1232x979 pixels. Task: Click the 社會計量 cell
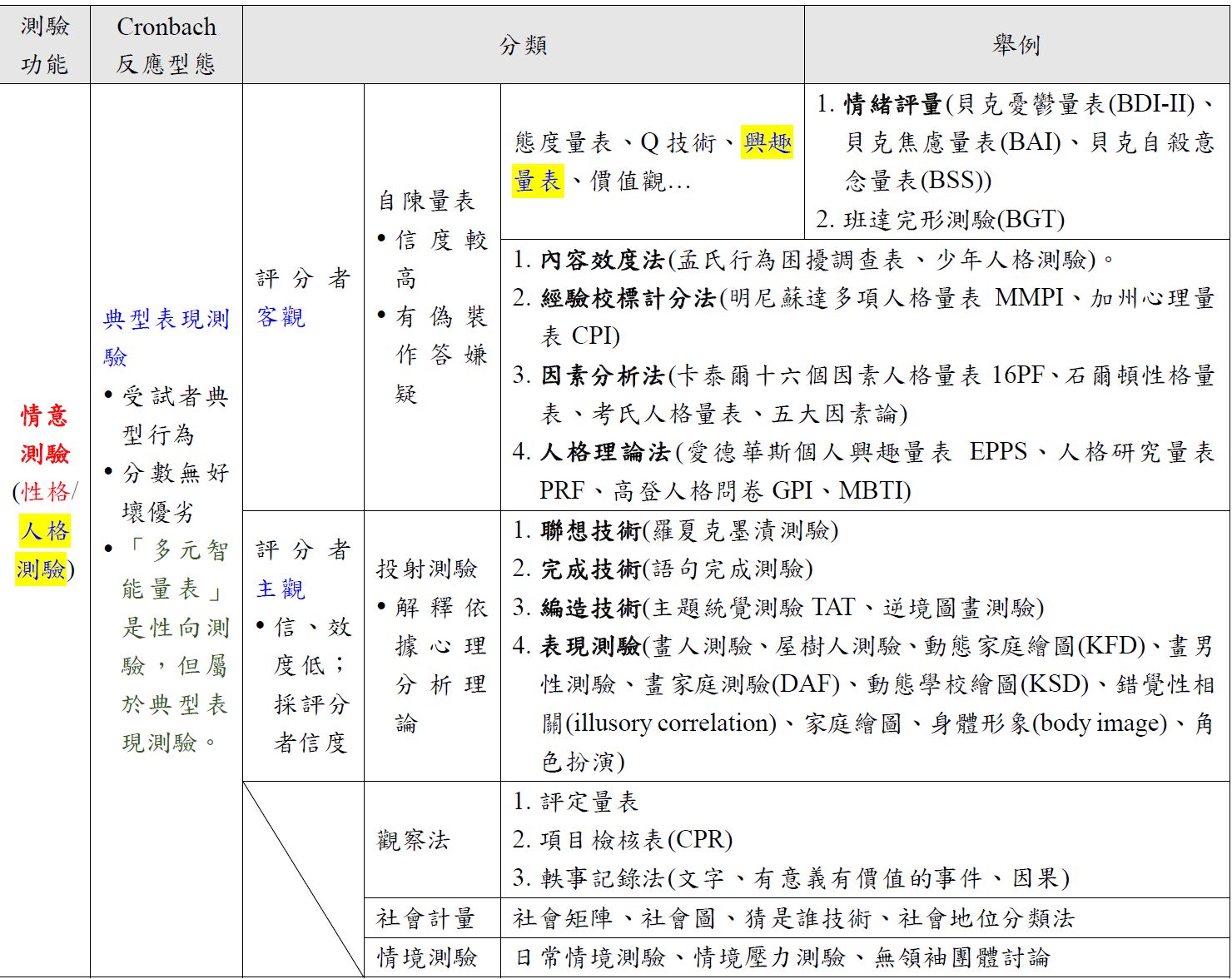coord(425,918)
